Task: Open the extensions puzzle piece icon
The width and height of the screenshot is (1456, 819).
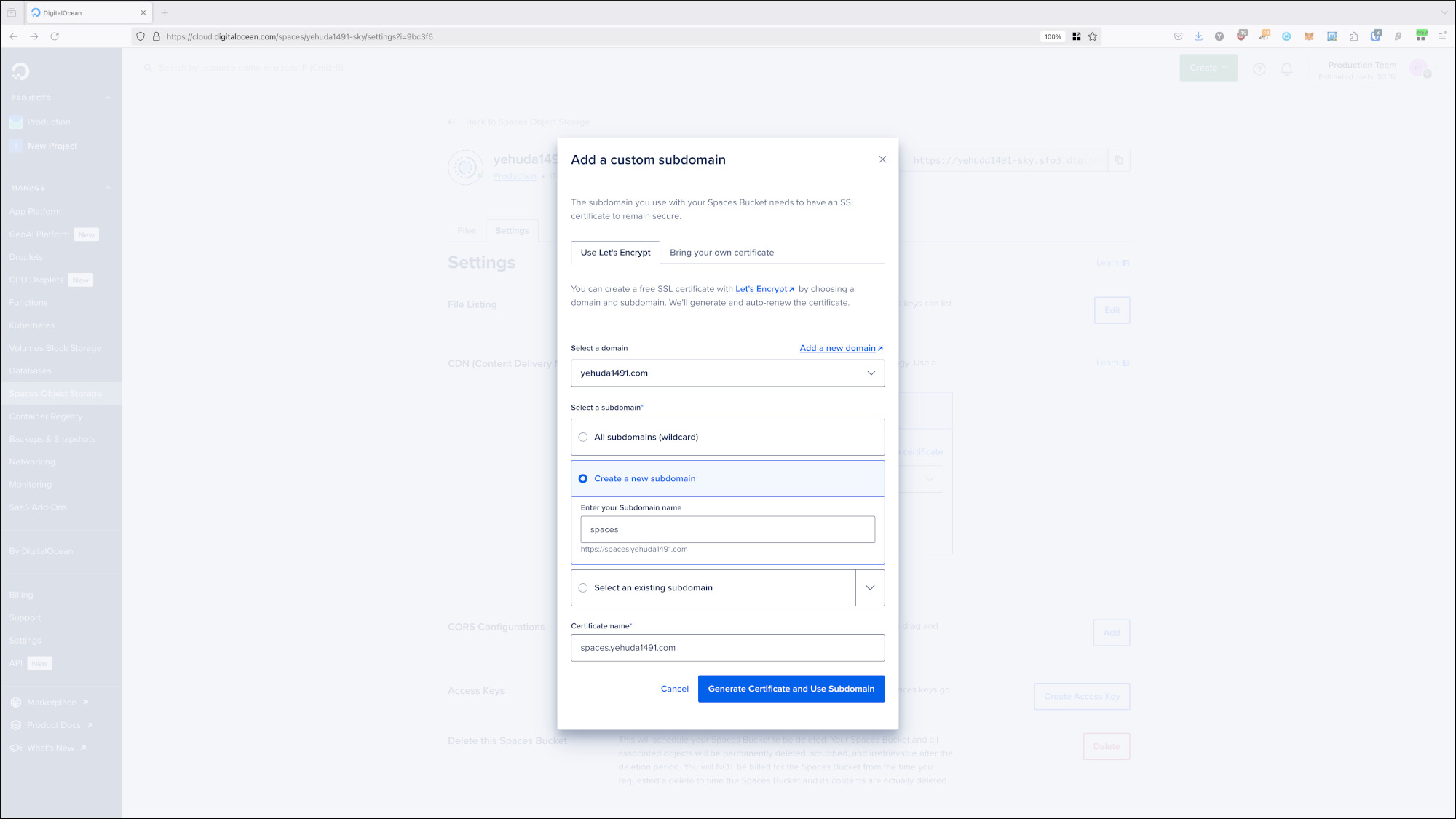Action: 1354,36
